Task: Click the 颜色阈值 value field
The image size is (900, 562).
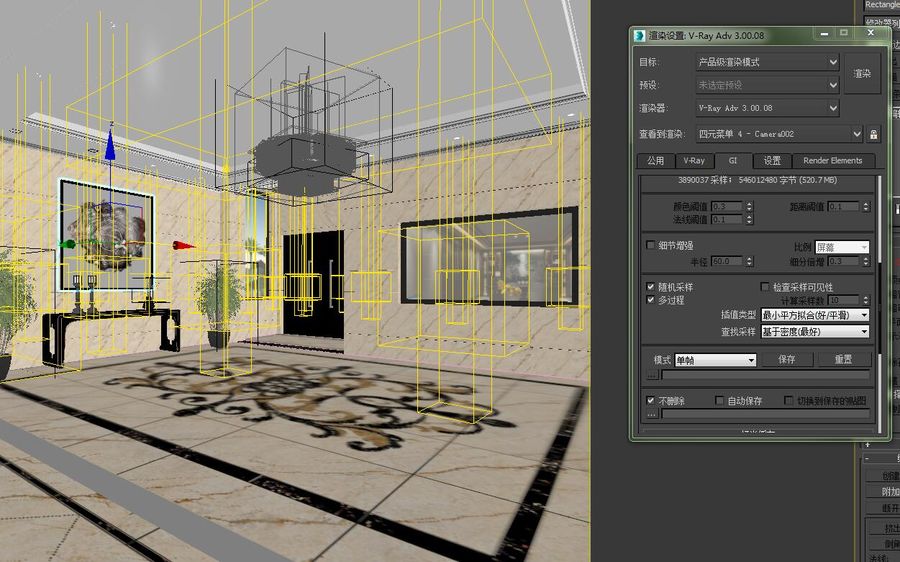Action: click(727, 206)
